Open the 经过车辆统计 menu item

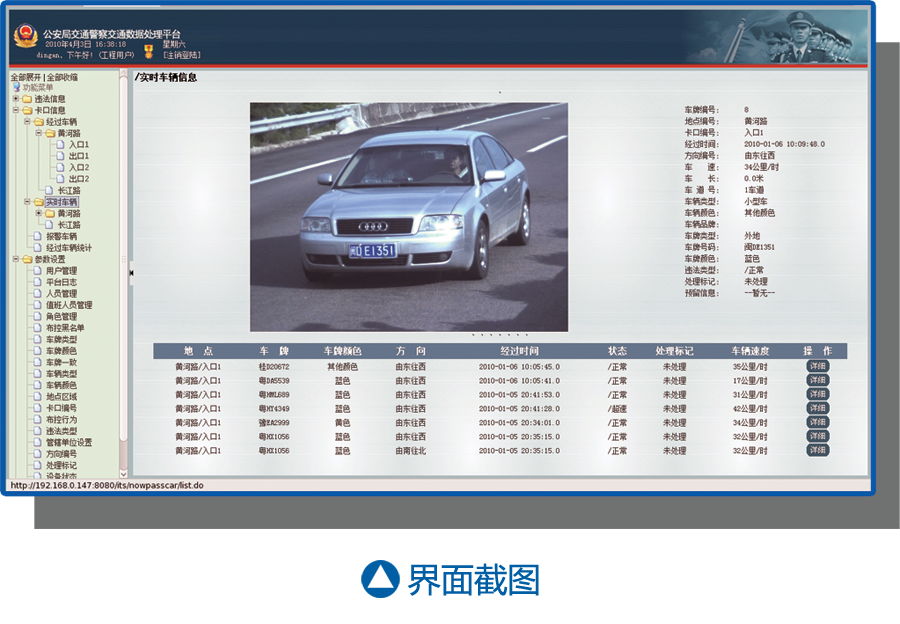(68, 248)
